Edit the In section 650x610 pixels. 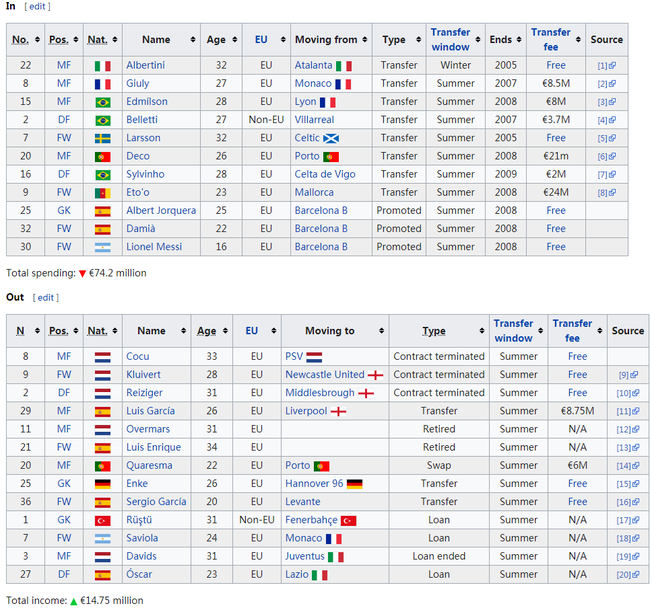tap(37, 7)
